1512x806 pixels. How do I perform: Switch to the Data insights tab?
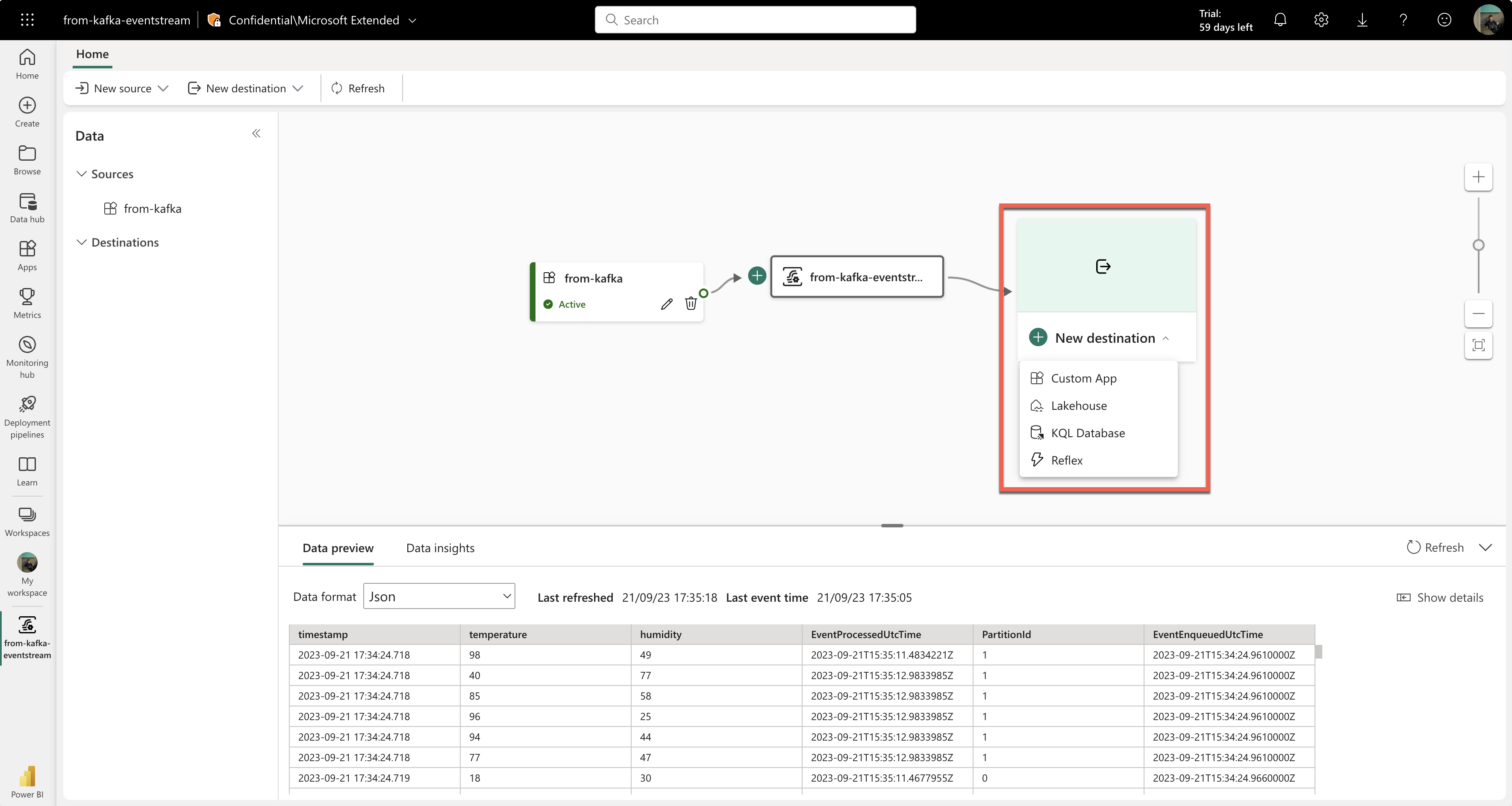coord(440,548)
